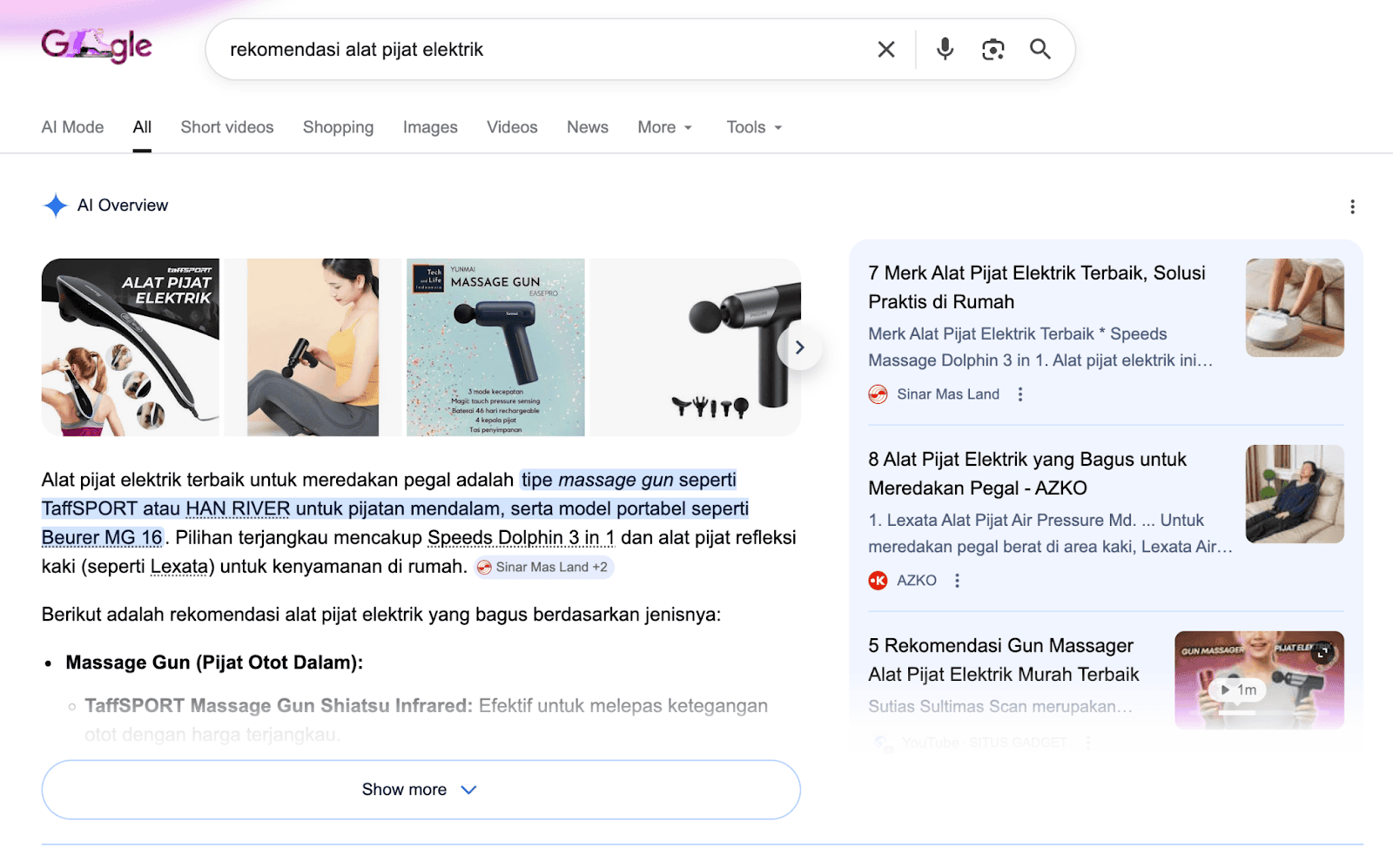This screenshot has height=868, width=1393.
Task: Open three-dot menu beside Sinar Mas Land source
Action: coord(1020,394)
